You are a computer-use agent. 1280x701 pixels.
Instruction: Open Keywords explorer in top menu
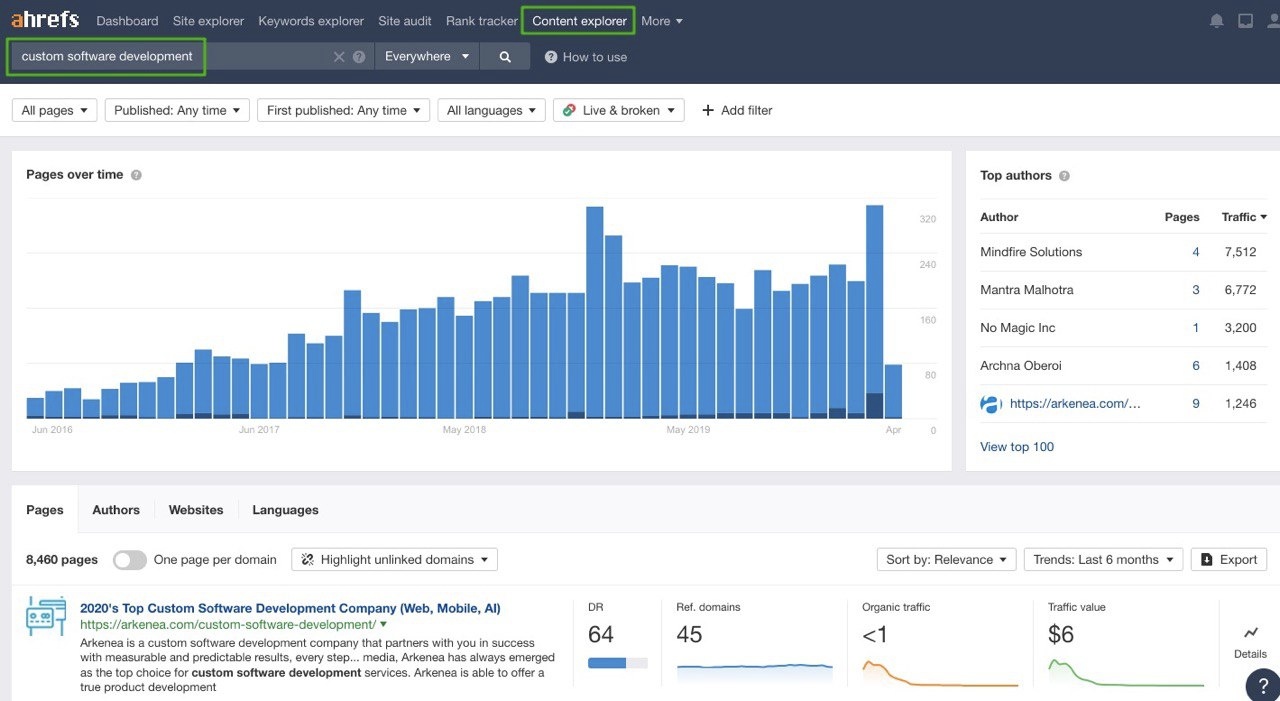311,21
